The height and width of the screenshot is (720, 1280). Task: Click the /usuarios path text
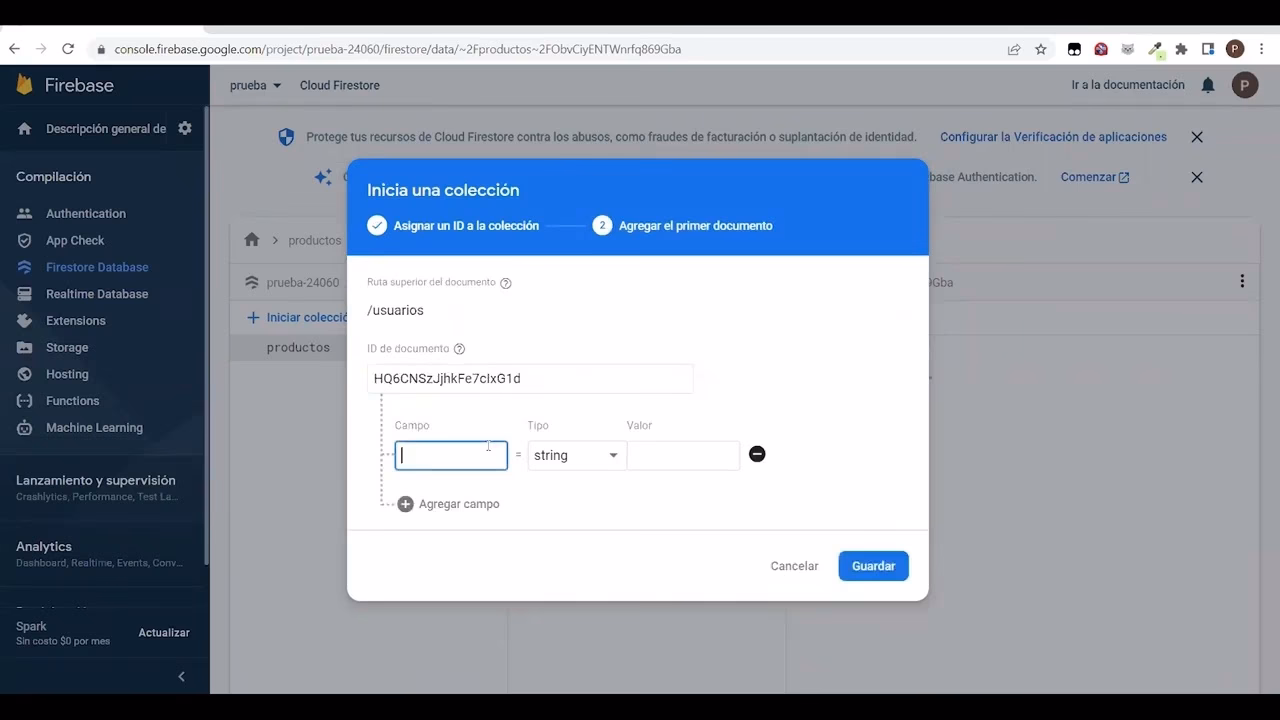click(395, 311)
